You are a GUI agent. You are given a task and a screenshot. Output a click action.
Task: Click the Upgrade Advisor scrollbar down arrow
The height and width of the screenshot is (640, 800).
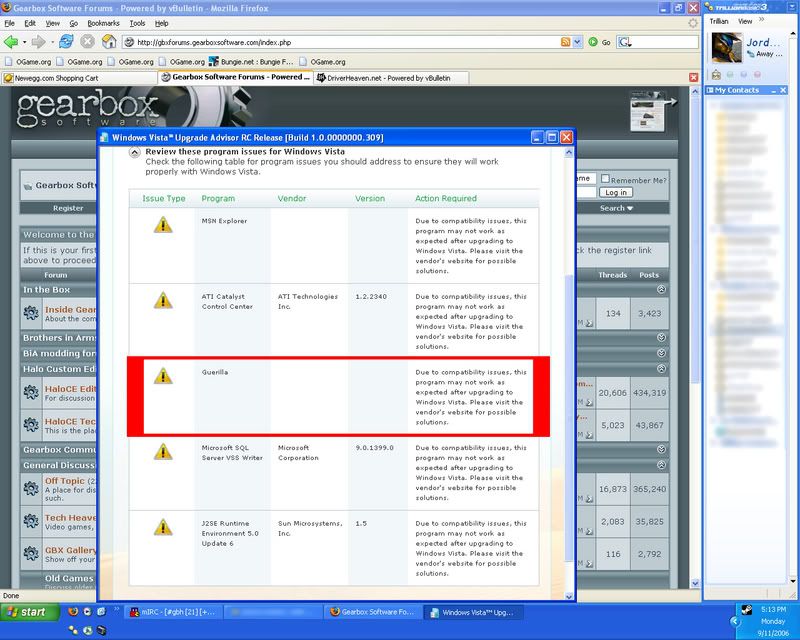pos(569,596)
